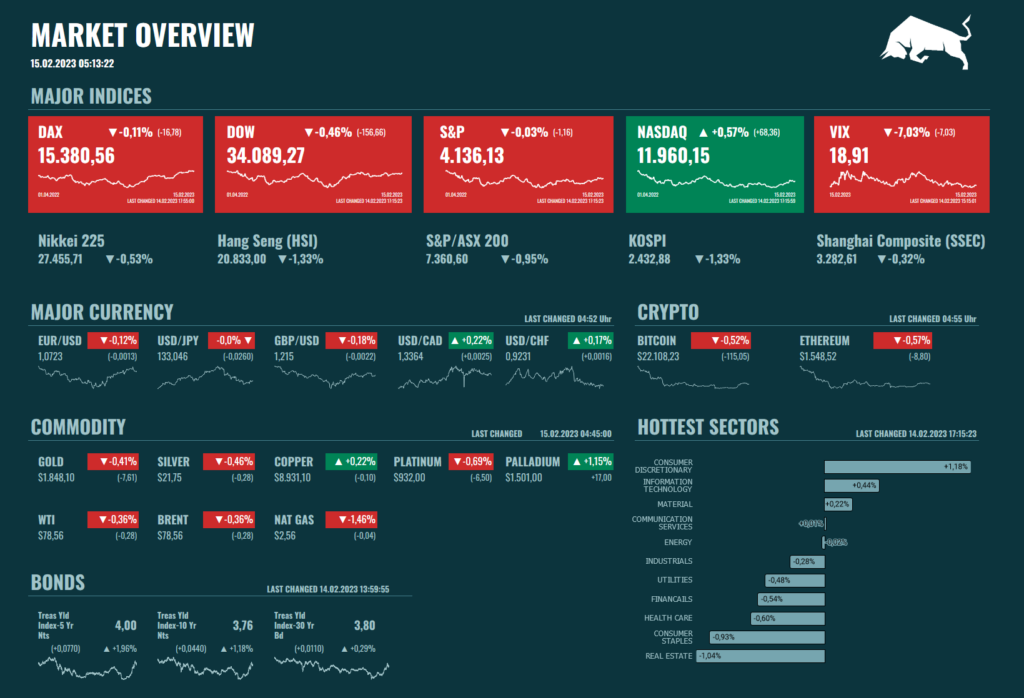Viewport: 1024px width, 698px height.
Task: Click the Real Estate -1,04% bar
Action: [x=761, y=656]
